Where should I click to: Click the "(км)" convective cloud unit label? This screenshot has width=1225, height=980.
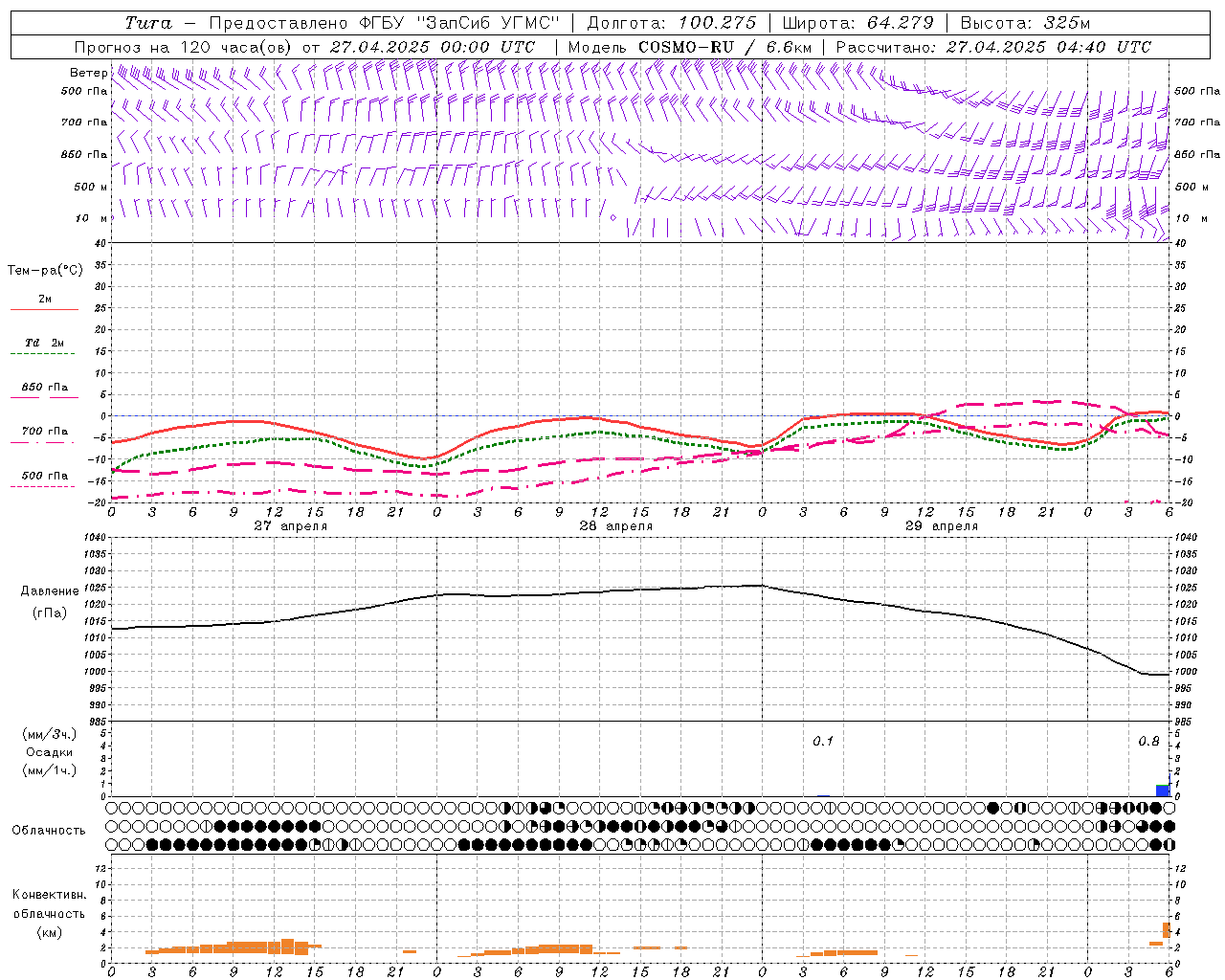(x=49, y=932)
